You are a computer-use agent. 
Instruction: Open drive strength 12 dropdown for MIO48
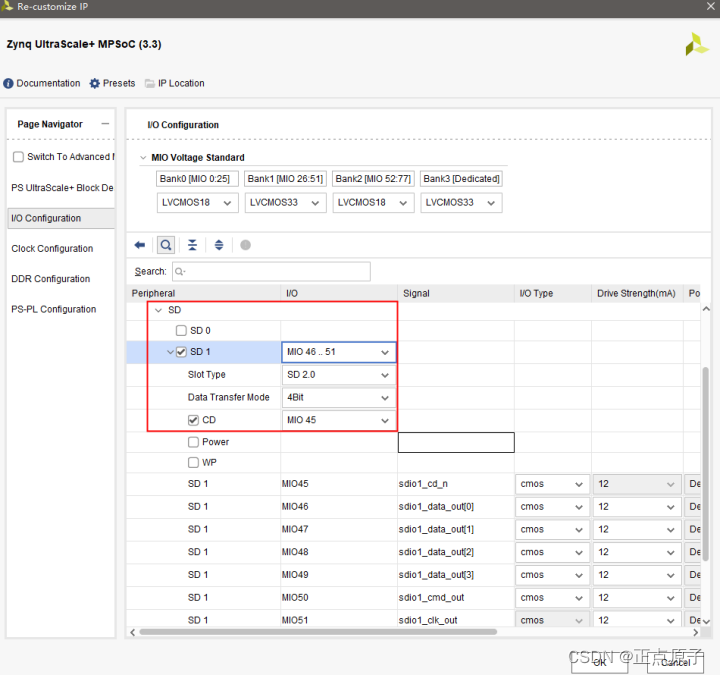pyautogui.click(x=637, y=552)
